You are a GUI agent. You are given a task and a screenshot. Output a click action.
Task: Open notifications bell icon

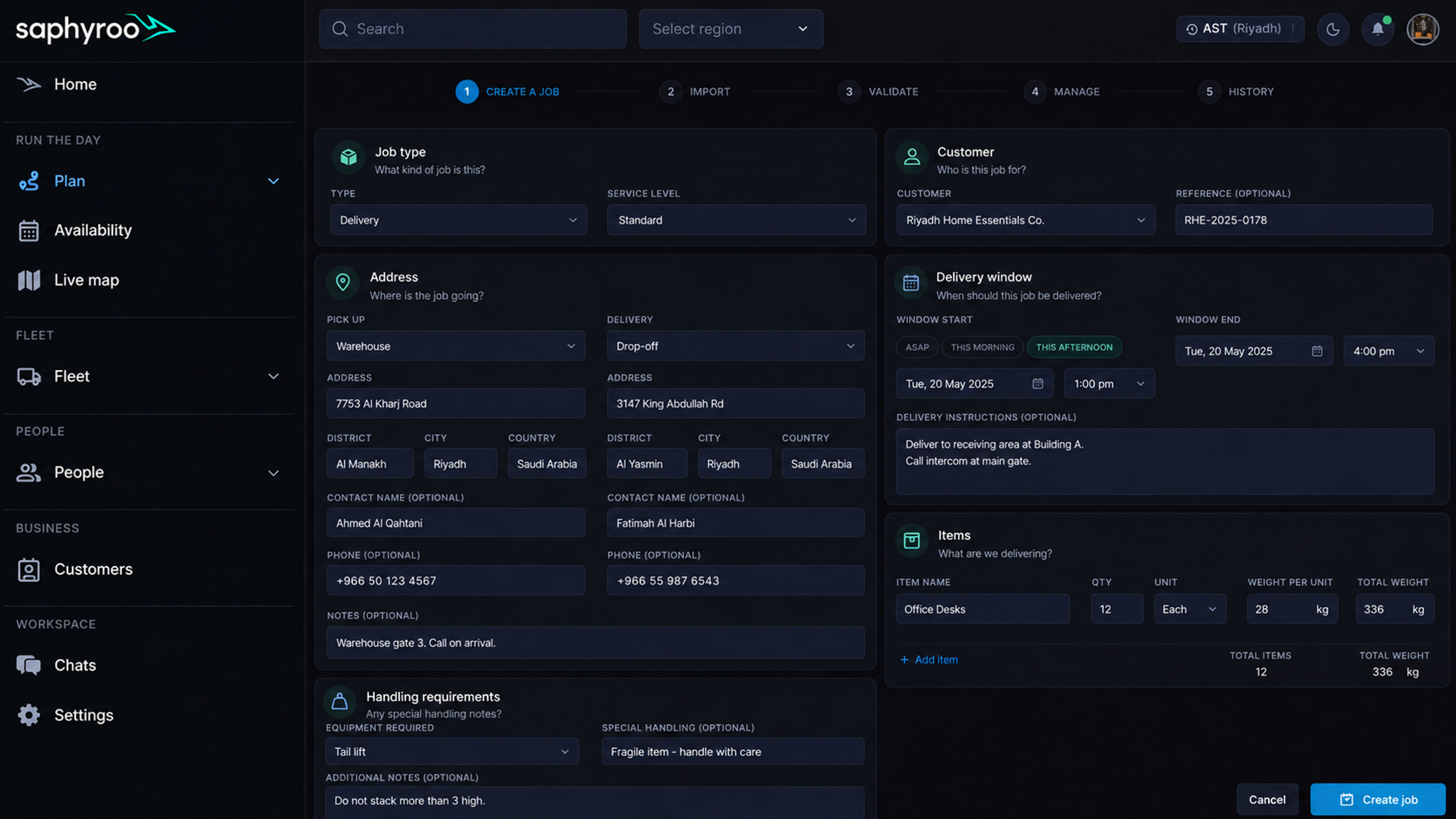(x=1378, y=29)
